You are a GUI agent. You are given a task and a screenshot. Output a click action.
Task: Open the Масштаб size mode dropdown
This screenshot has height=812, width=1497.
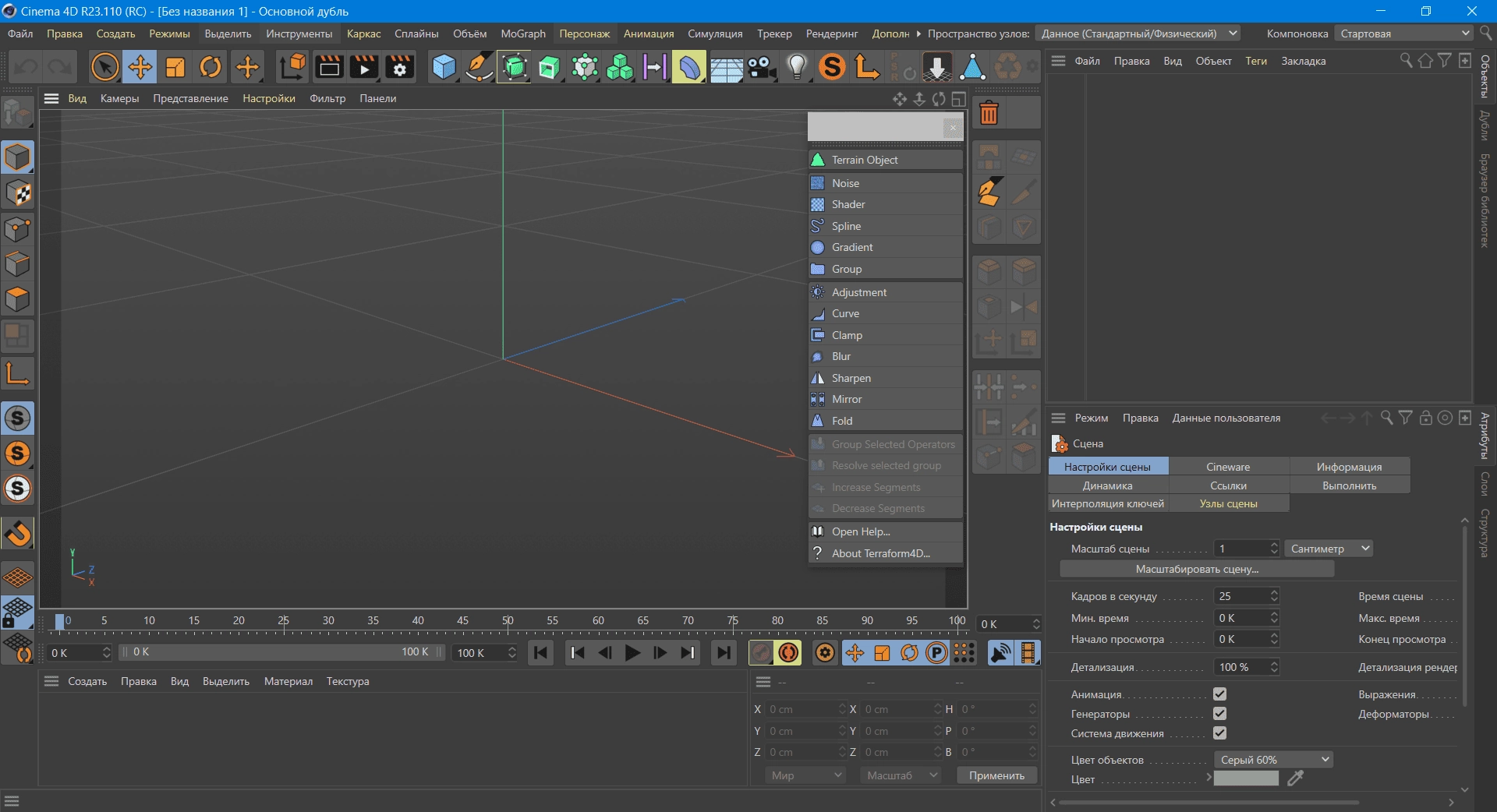pos(901,775)
